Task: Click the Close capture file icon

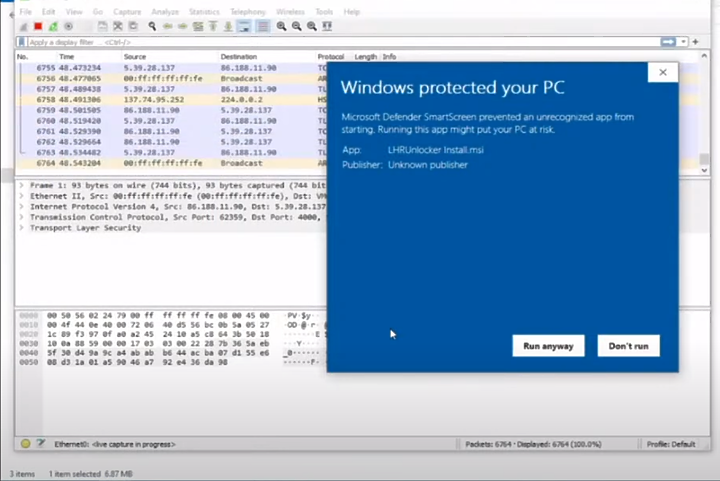Action: tap(118, 26)
